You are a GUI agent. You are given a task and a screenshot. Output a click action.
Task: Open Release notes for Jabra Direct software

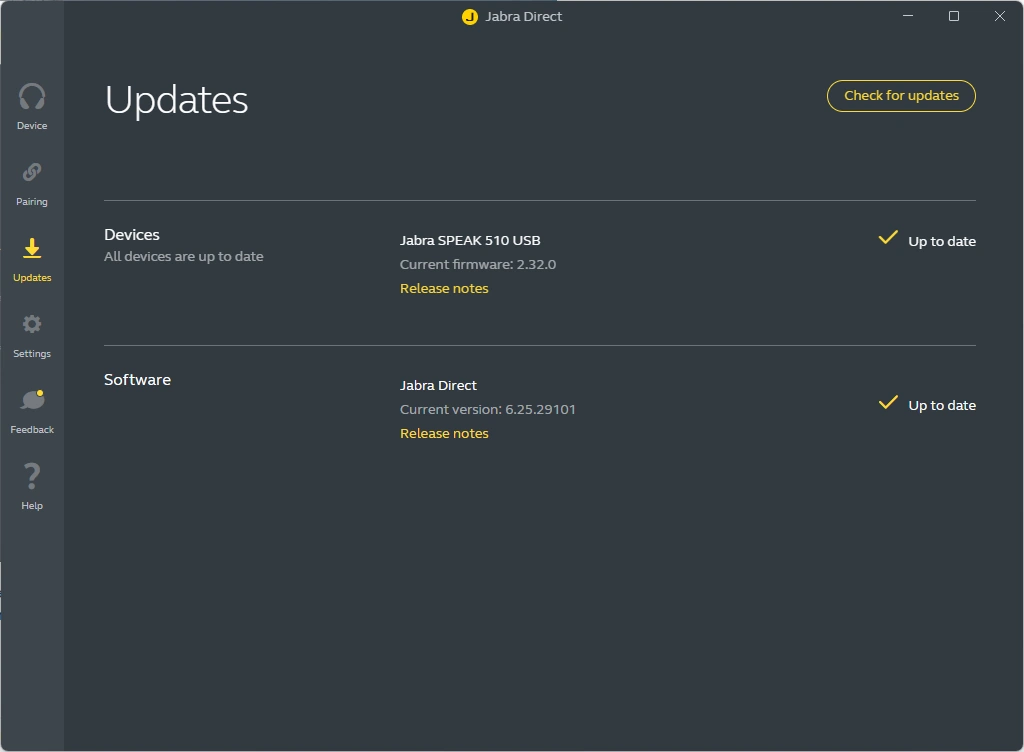click(444, 434)
